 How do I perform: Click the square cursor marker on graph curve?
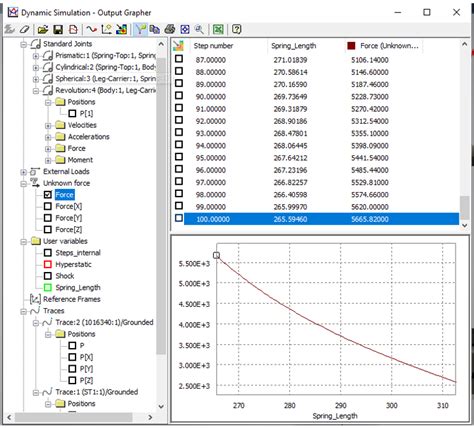click(216, 255)
